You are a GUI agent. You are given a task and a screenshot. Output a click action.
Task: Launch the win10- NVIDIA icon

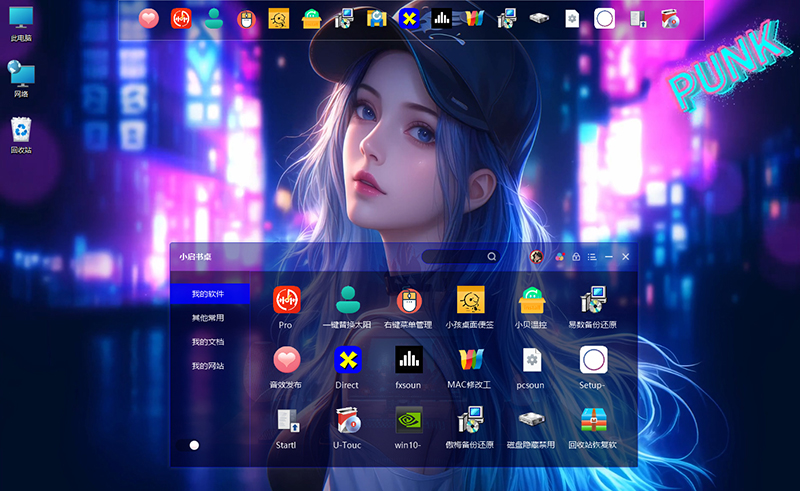(x=409, y=420)
